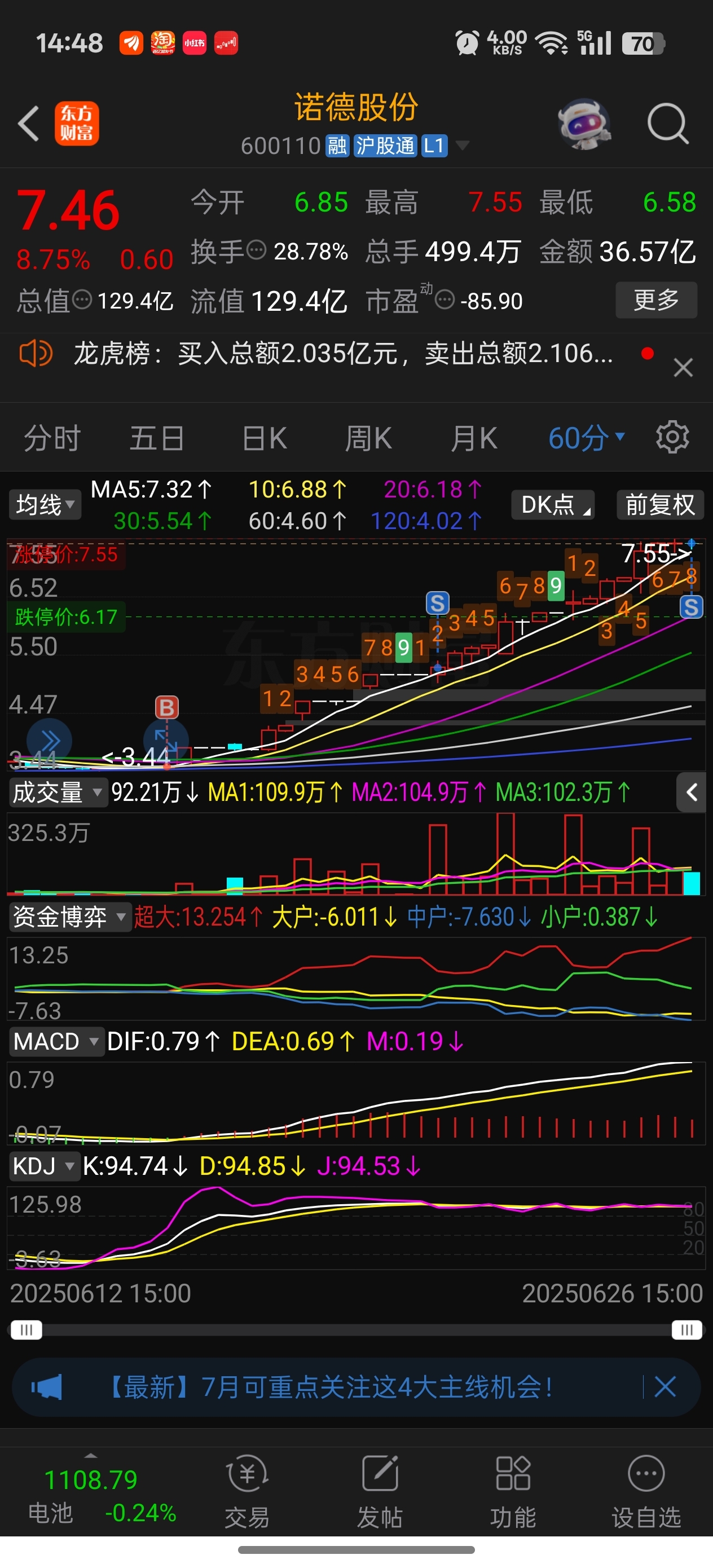Tap the Wi-Fi status icon
This screenshot has height=1568, width=713.
coord(551,43)
